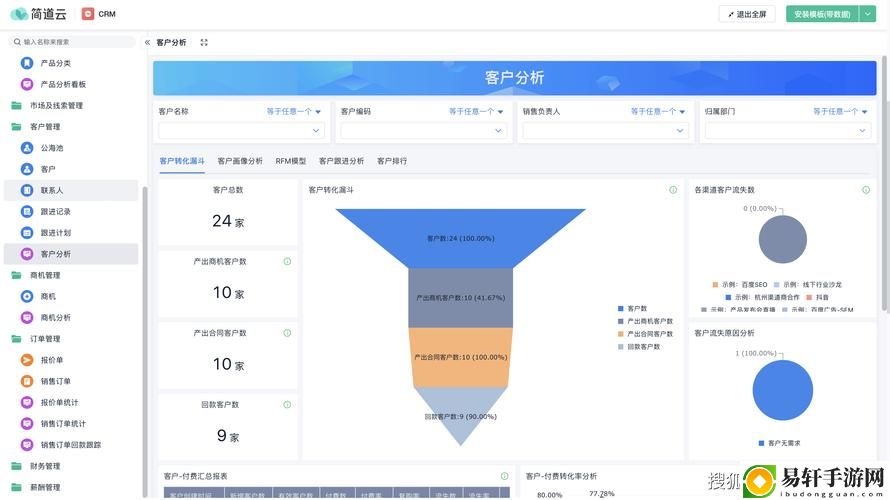Open 销售负责人 condition dropdown 等于任意一个
890x500 pixels.
point(658,112)
